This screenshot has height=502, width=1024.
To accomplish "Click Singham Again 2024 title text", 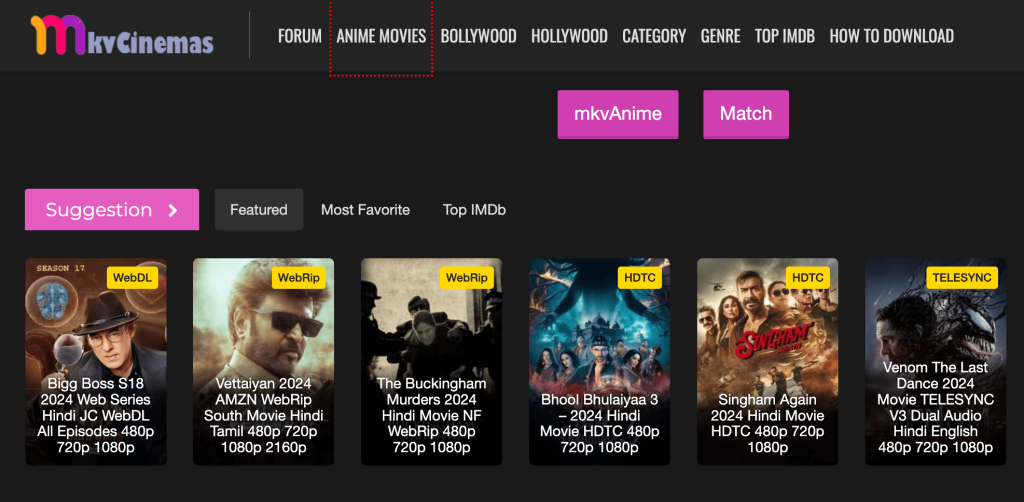I will (767, 423).
